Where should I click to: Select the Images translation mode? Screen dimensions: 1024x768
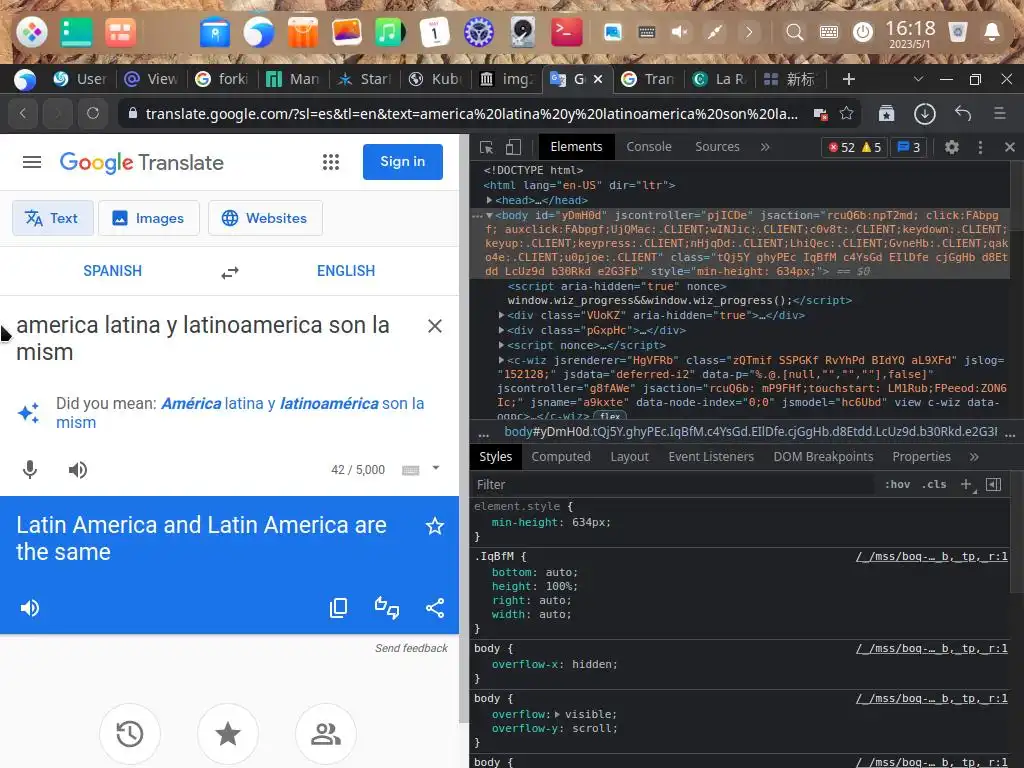(149, 218)
